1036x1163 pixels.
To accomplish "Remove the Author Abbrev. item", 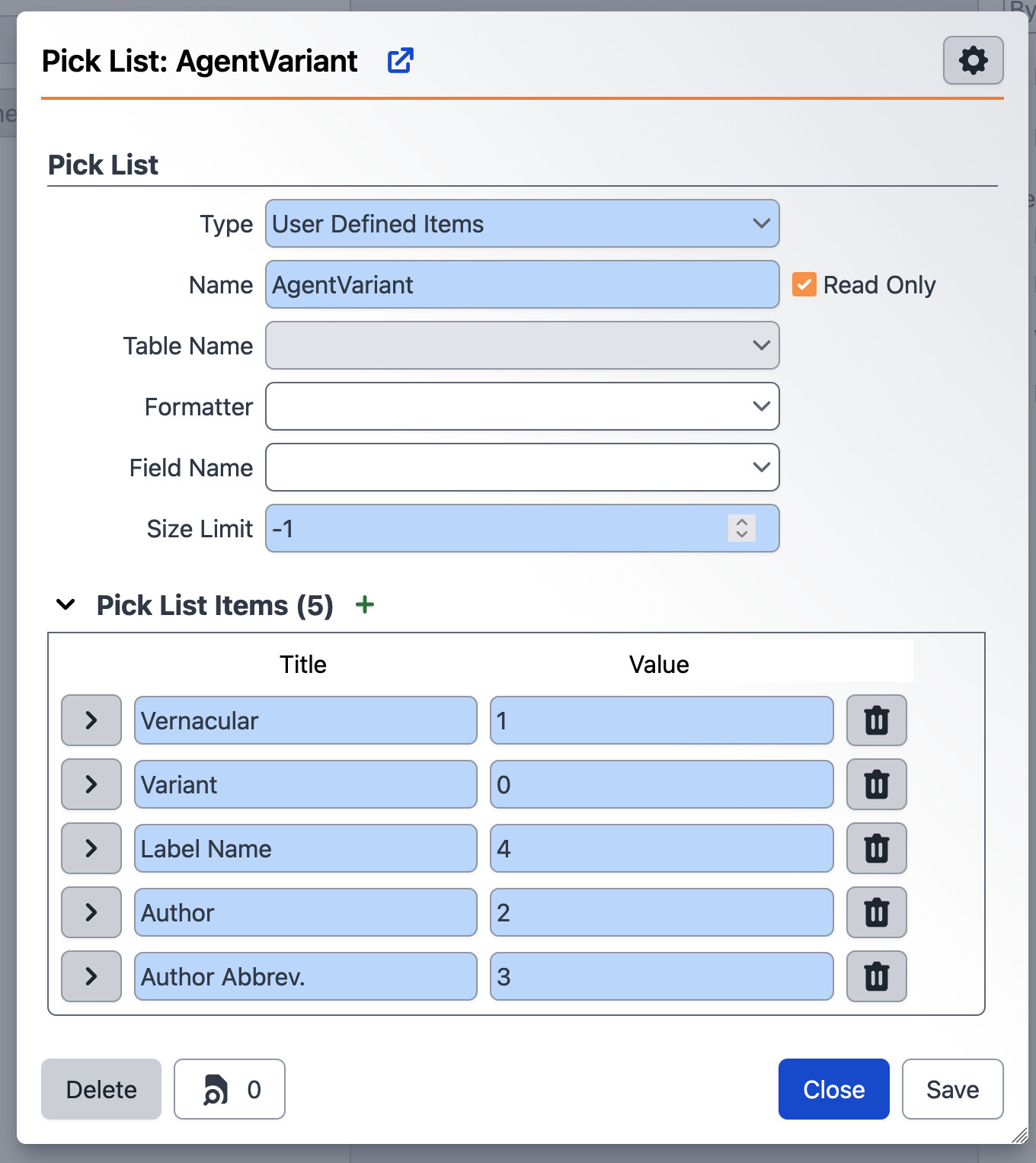I will click(x=876, y=976).
